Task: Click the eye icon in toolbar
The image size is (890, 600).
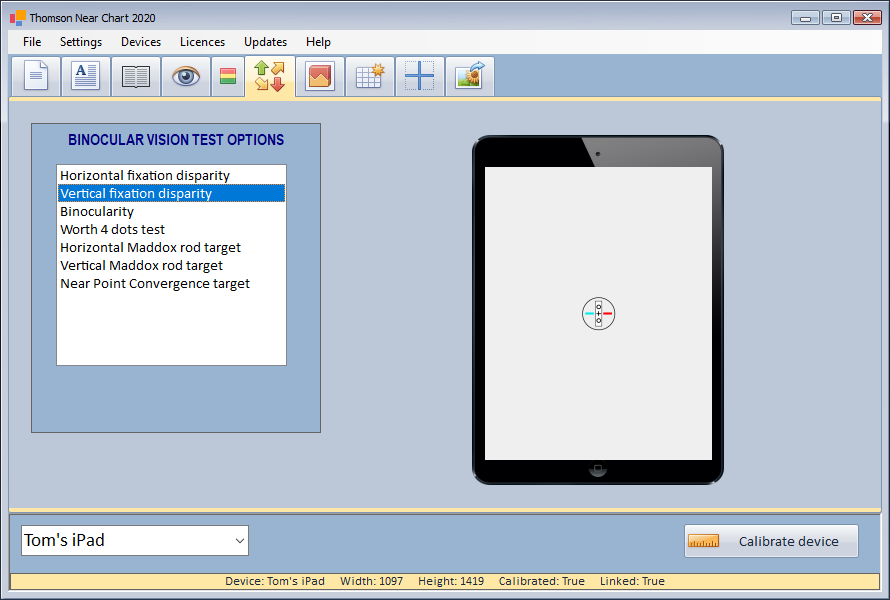Action: point(186,77)
